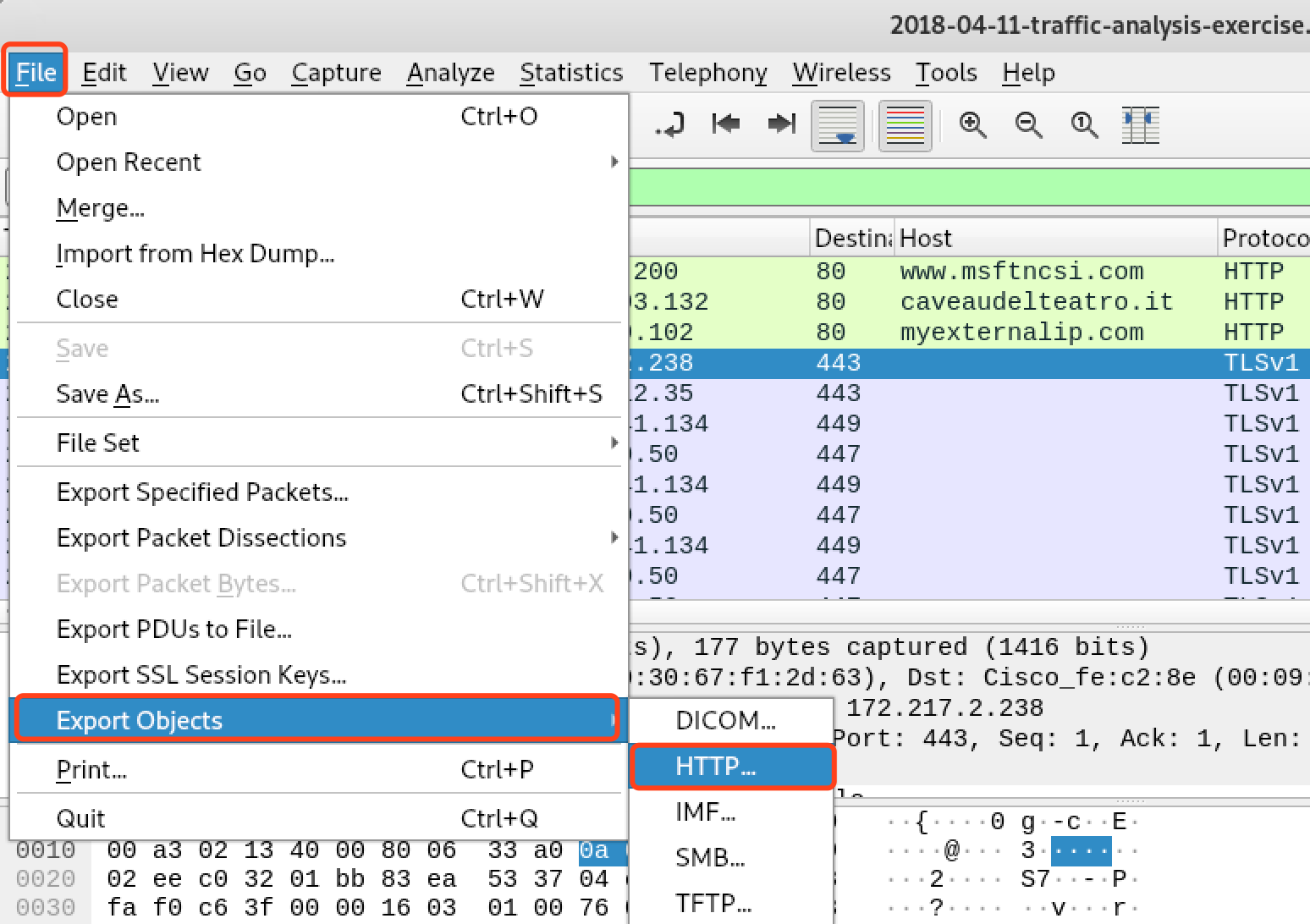Click the Dst: Cisco_fe:c2:8e detail line
This screenshot has height=924, width=1310.
pos(969,677)
